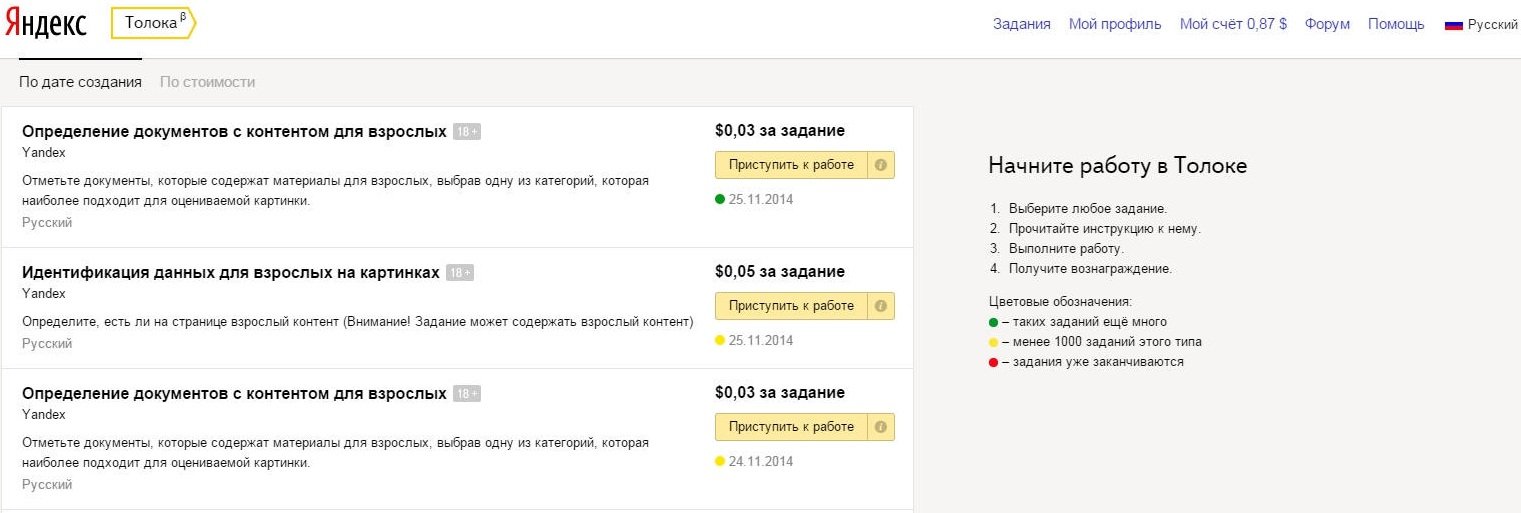Click the Russian flag icon
The width and height of the screenshot is (1521, 513).
[1453, 25]
